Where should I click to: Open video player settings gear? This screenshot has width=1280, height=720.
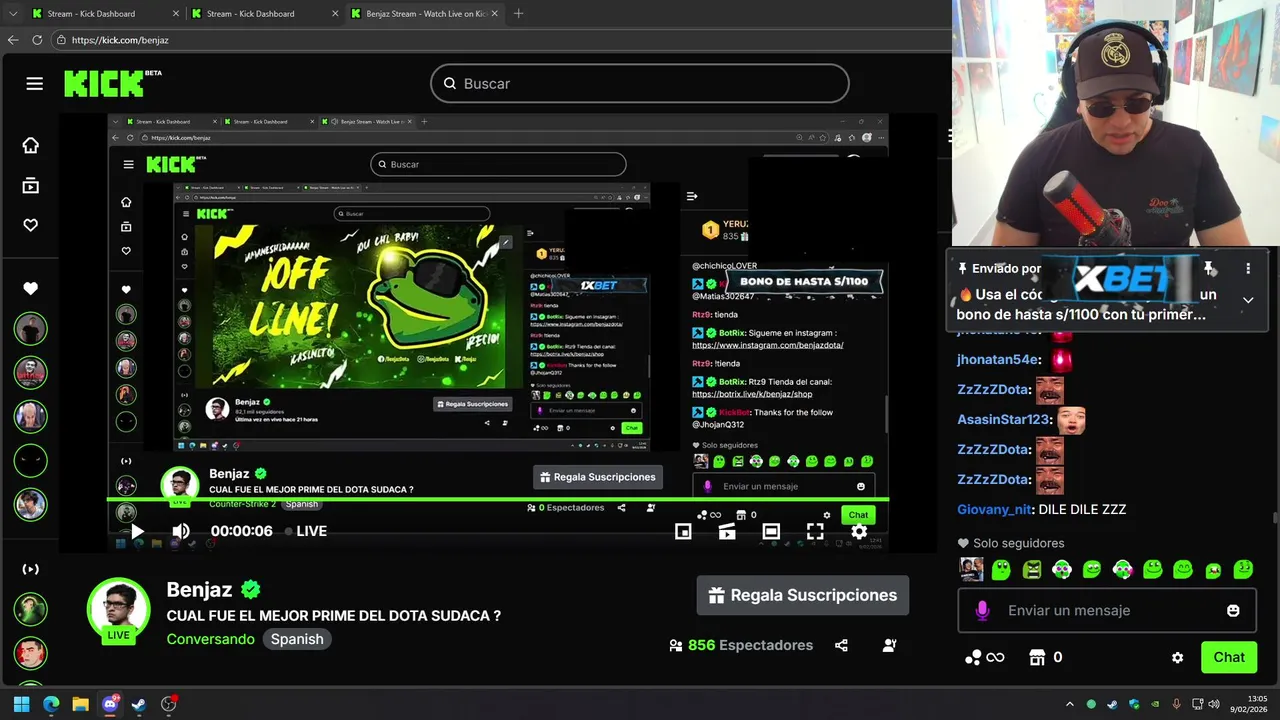[859, 532]
